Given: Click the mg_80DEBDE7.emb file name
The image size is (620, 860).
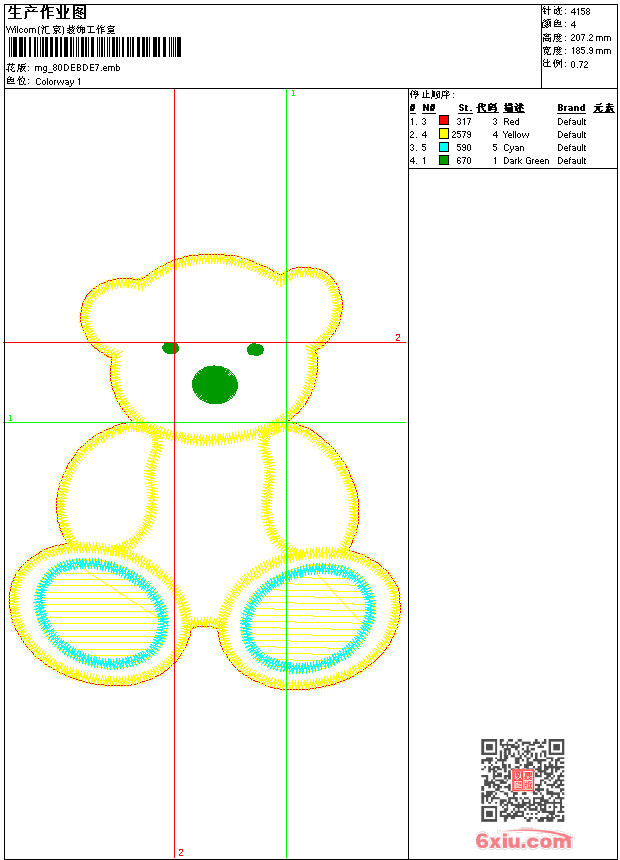Looking at the screenshot, I should pyautogui.click(x=77, y=68).
